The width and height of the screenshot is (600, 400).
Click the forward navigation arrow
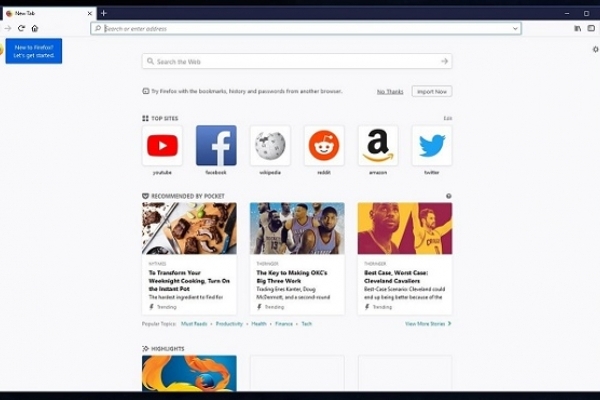click(x=8, y=28)
